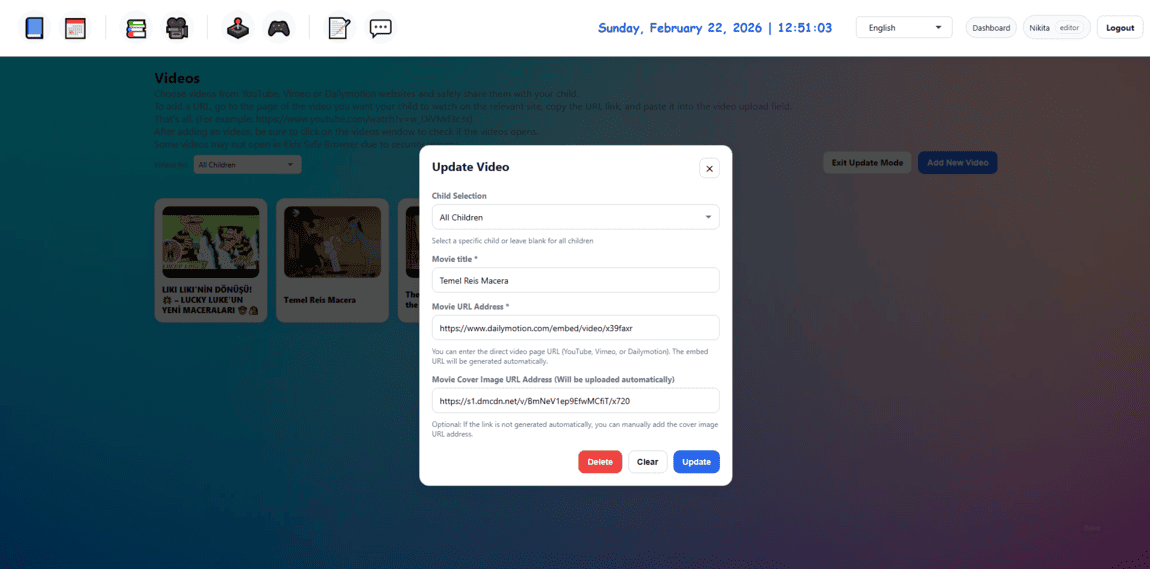Open the blue book icon
The width and height of the screenshot is (1150, 569).
pyautogui.click(x=35, y=28)
